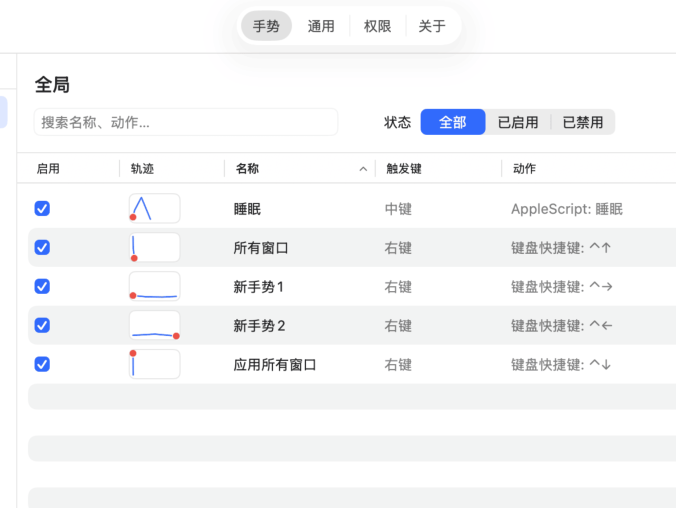Click the 应用所有窗口 trajectory thumbnail
Viewport: 676px width, 508px height.
(154, 364)
